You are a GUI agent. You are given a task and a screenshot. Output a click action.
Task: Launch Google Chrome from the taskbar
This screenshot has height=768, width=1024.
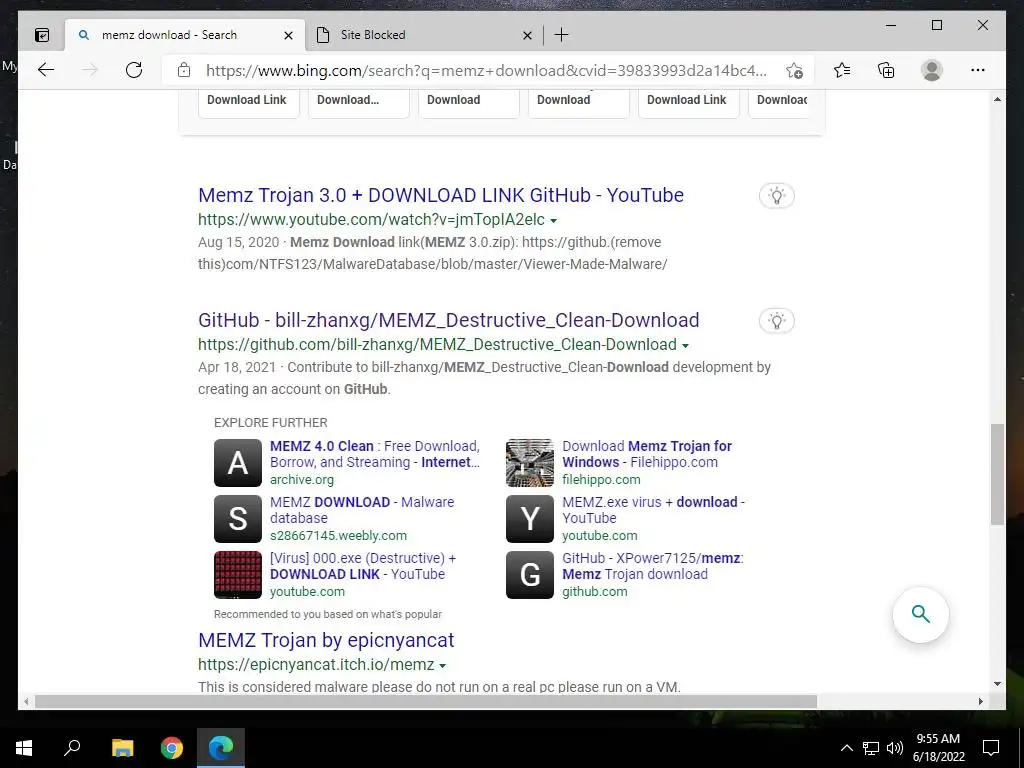click(172, 748)
